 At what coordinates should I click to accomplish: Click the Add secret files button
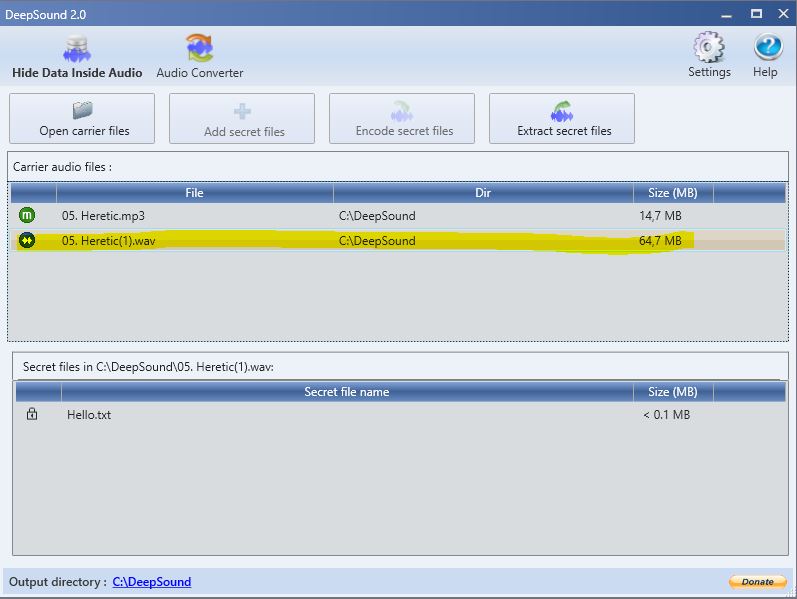243,119
